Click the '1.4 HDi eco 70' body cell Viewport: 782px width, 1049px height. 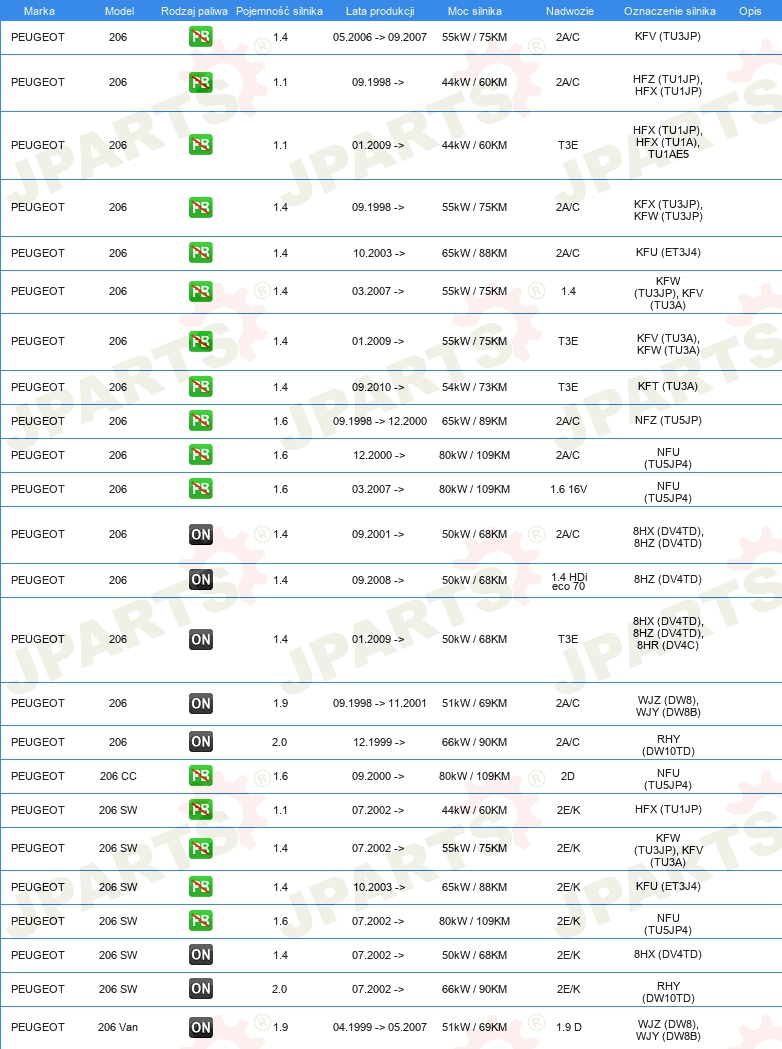[x=569, y=581]
